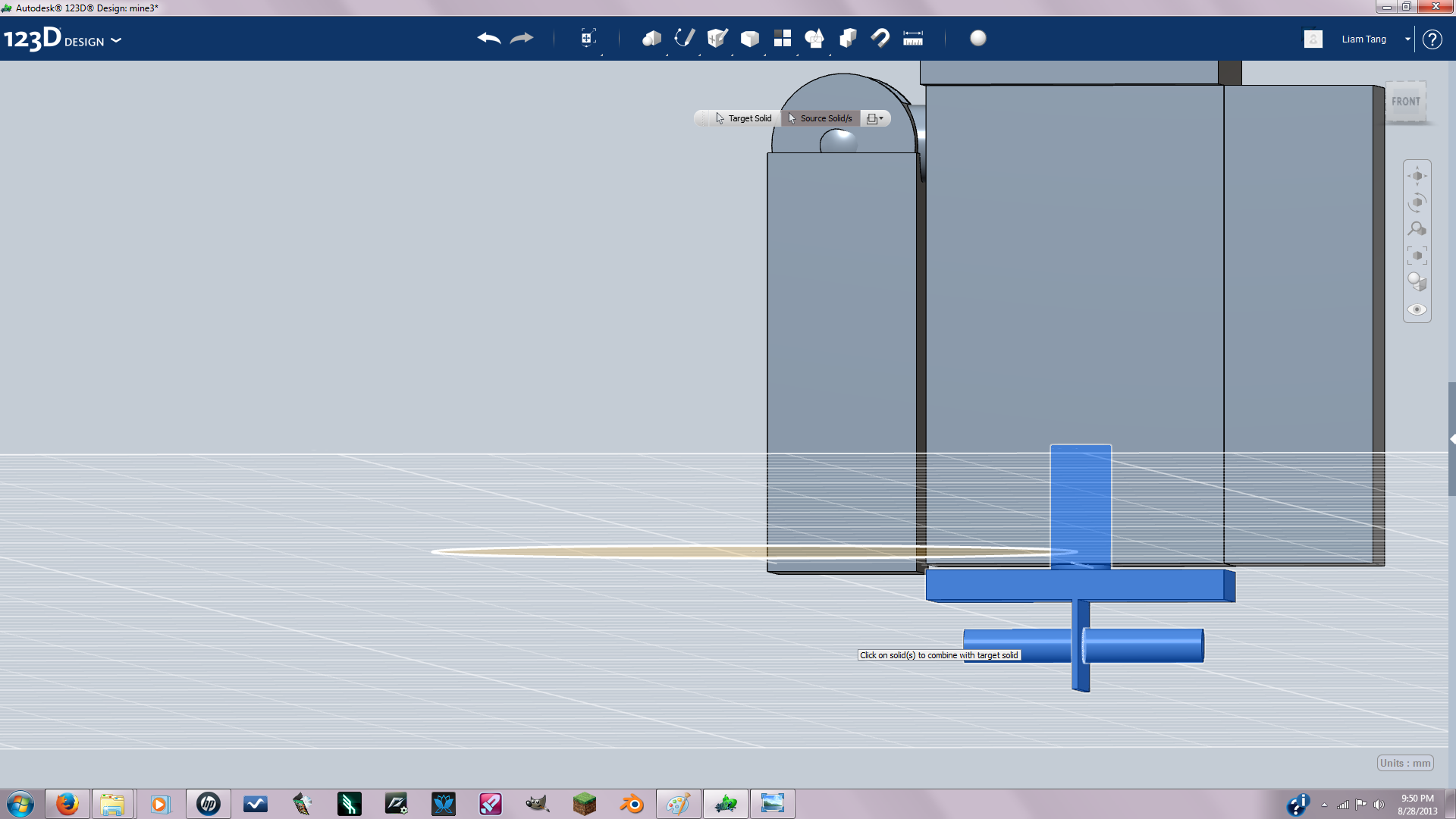Viewport: 1456px width, 819px height.
Task: Select the Sketch tool
Action: tap(684, 39)
